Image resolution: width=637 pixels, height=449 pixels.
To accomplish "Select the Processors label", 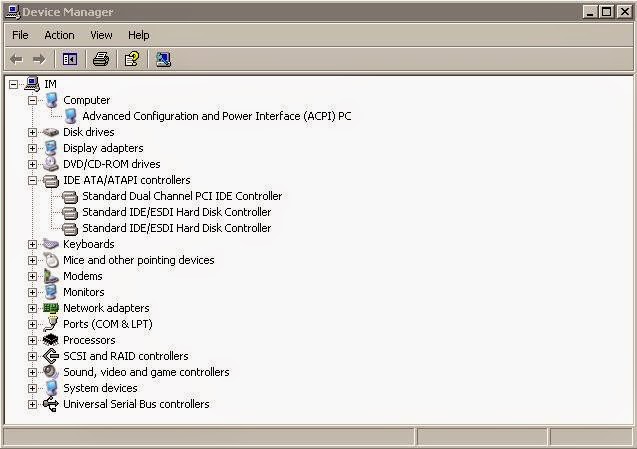I will [89, 340].
